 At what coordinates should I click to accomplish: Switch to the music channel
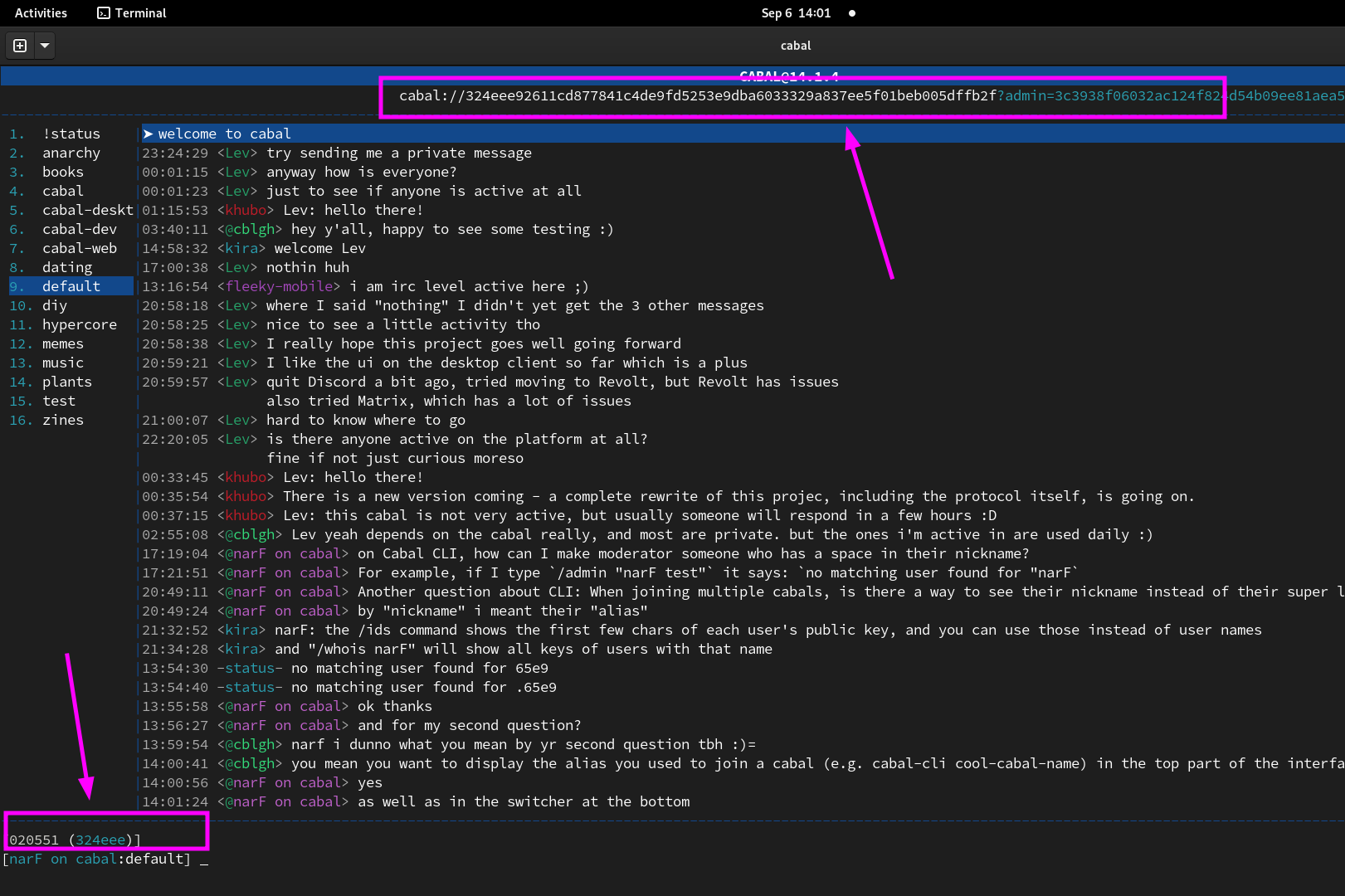pyautogui.click(x=71, y=363)
